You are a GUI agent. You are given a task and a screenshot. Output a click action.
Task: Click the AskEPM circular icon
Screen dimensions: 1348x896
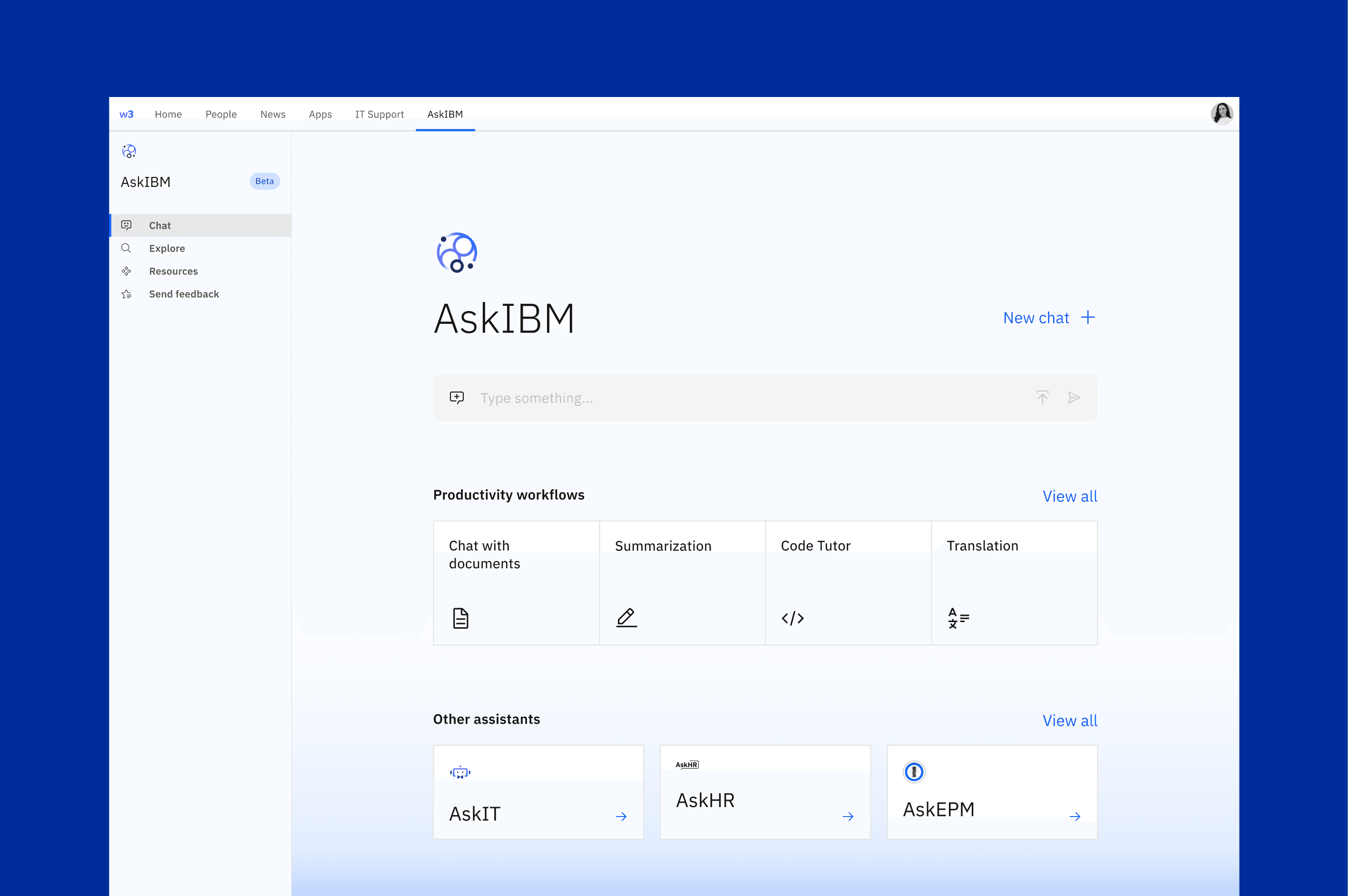pos(914,772)
